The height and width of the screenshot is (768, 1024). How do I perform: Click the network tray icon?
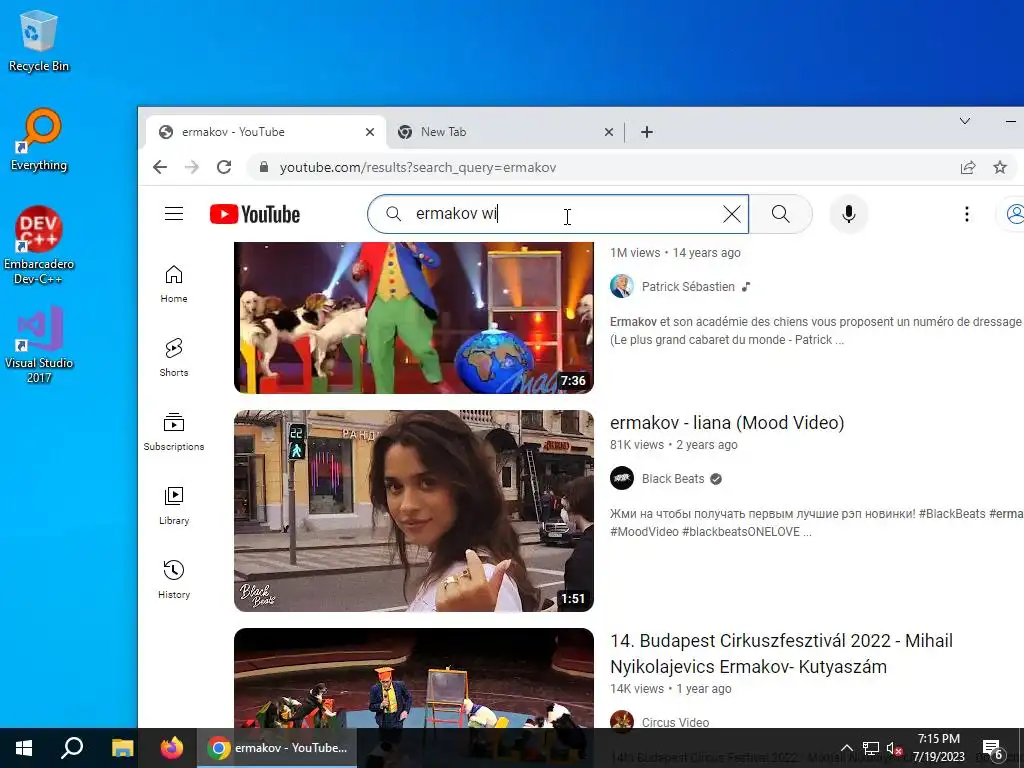coord(871,748)
